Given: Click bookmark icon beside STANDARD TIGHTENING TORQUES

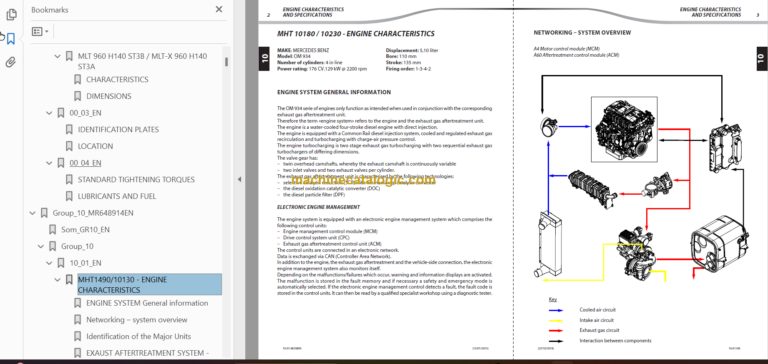Looking at the screenshot, I should pyautogui.click(x=69, y=179).
